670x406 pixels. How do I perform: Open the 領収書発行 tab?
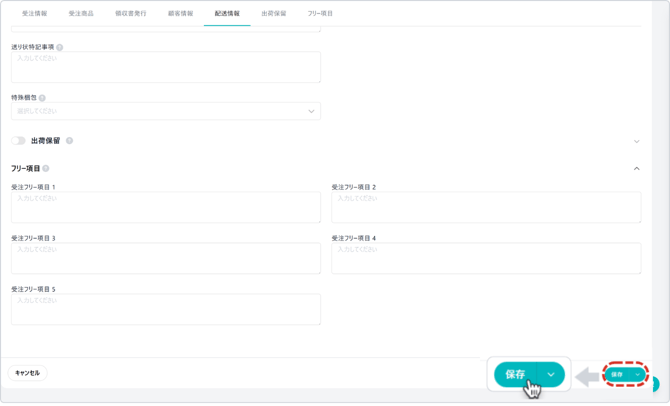pos(130,14)
